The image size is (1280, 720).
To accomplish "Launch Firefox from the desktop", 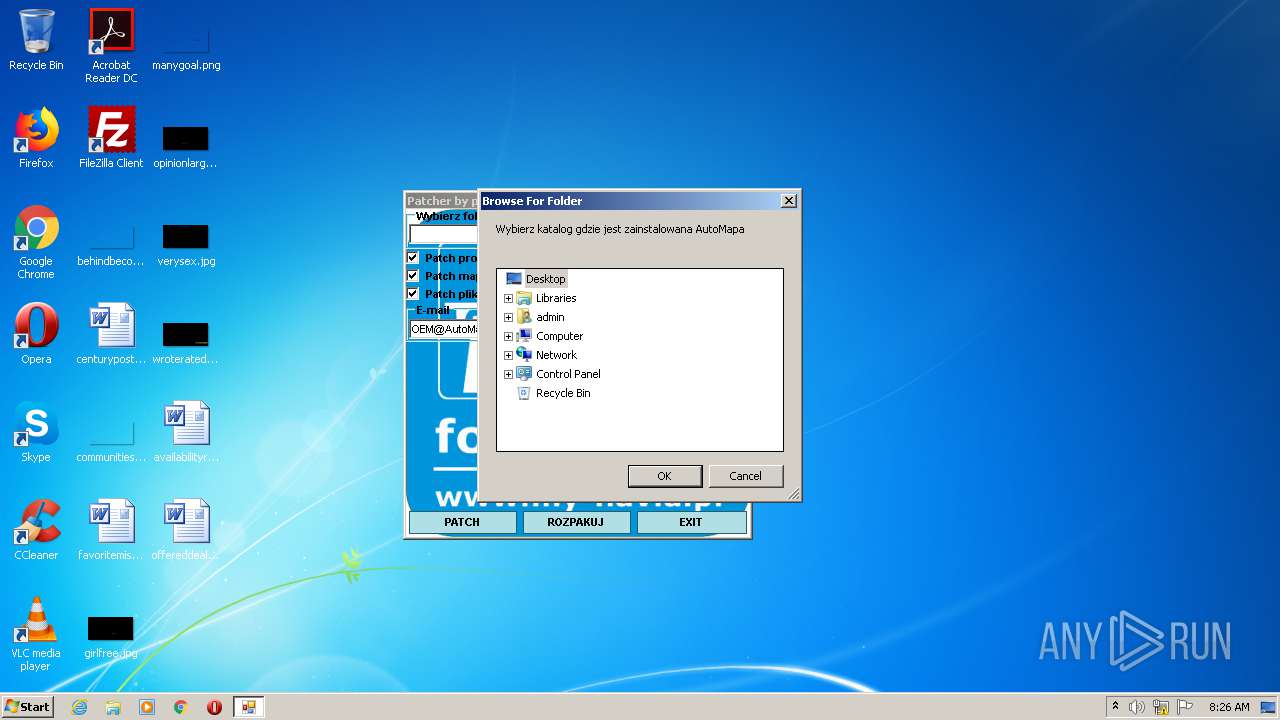I will click(x=36, y=138).
